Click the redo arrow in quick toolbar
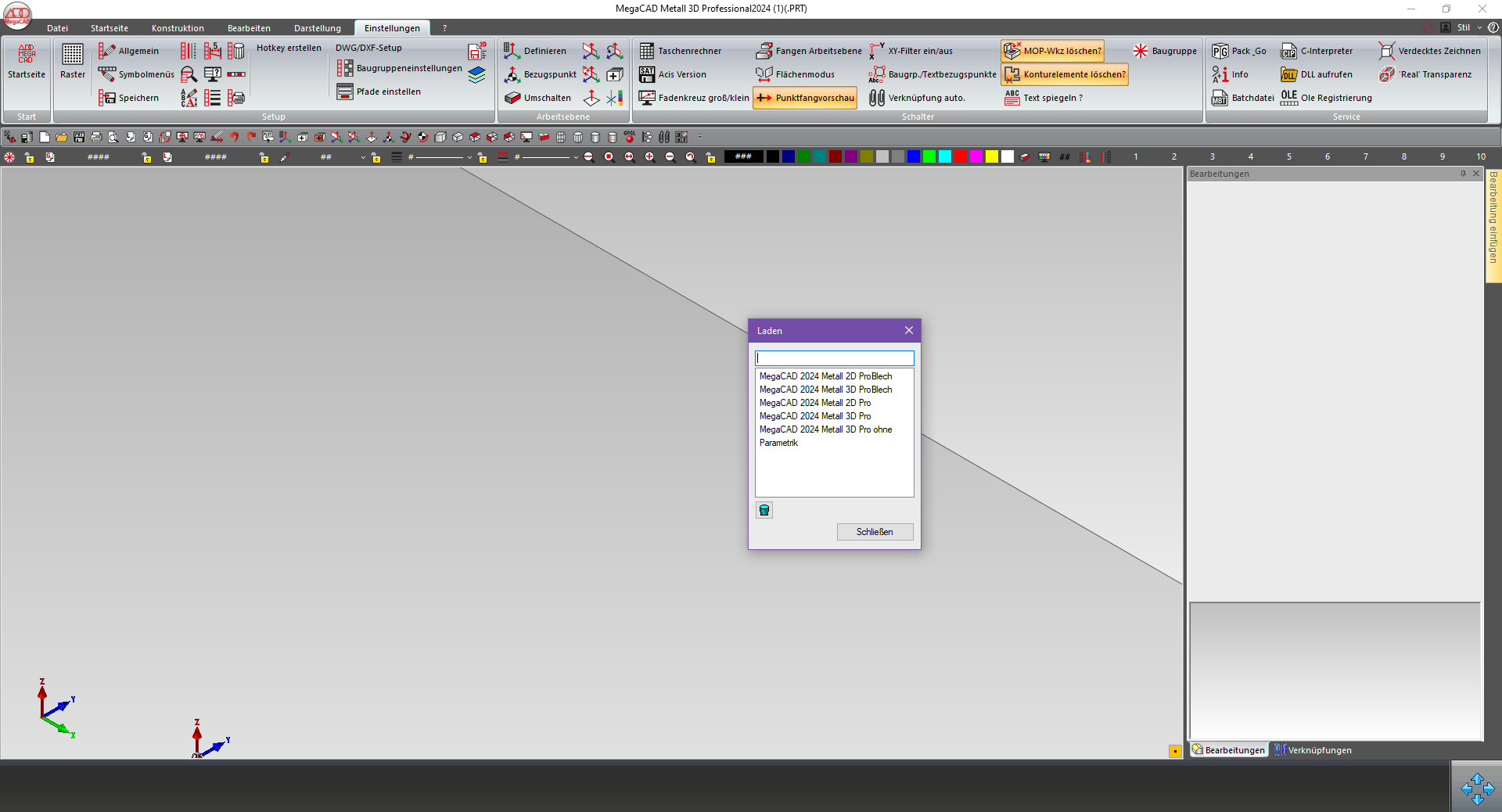The image size is (1502, 812). 251,137
